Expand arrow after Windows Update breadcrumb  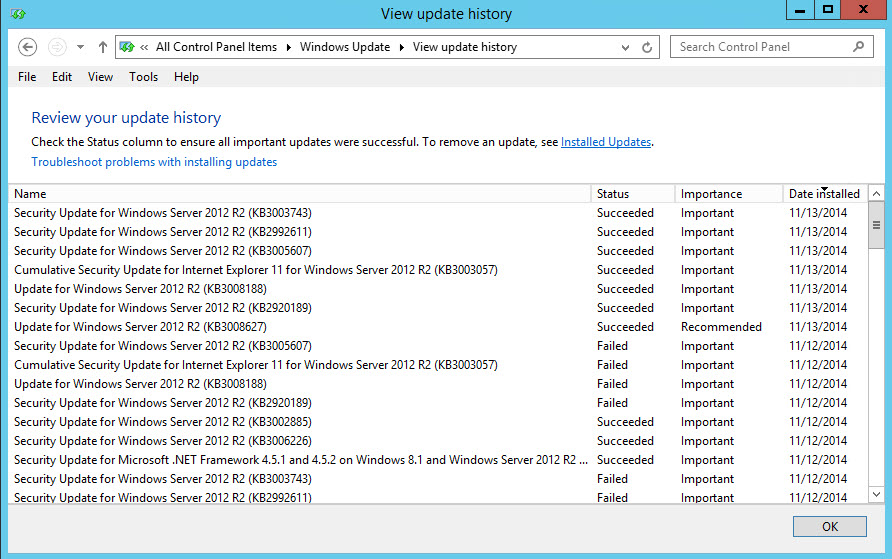[401, 47]
